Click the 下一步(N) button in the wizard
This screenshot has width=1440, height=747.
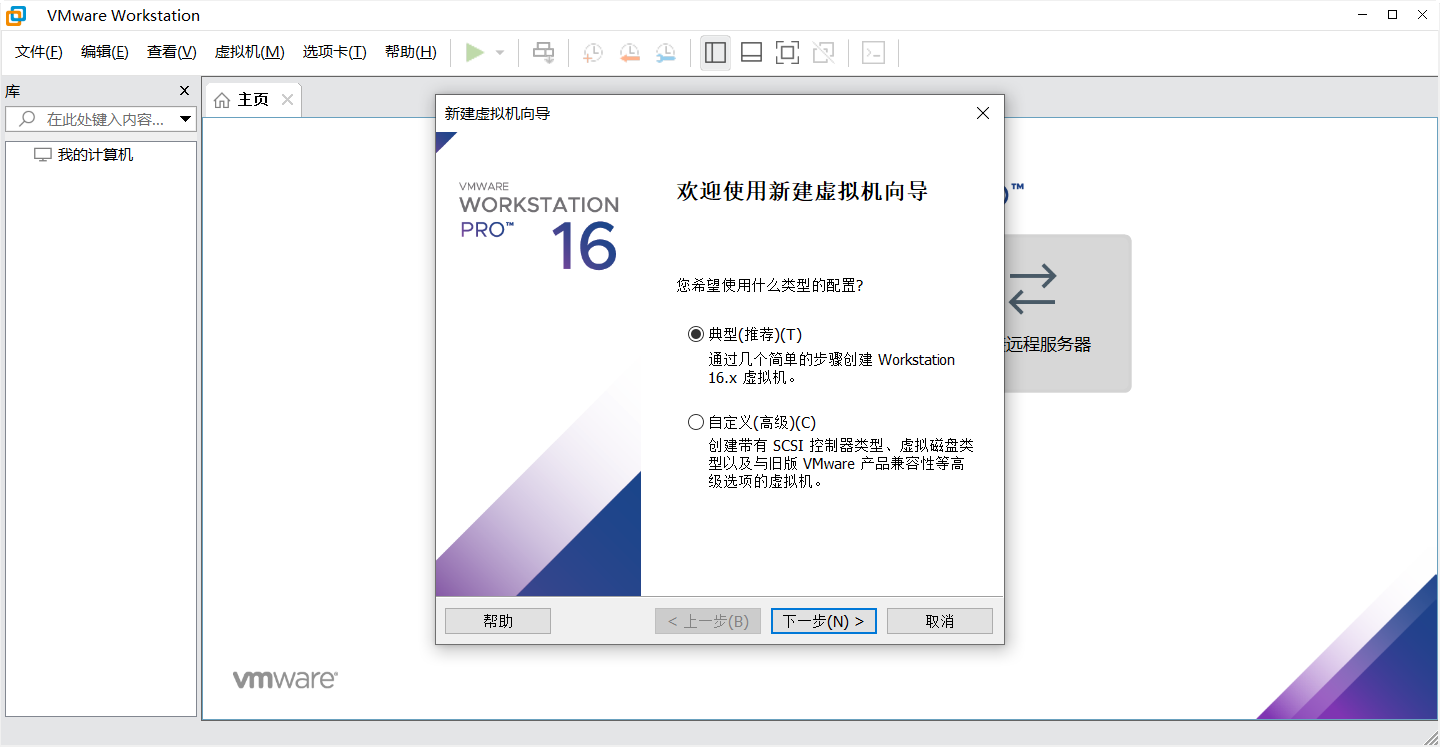[x=823, y=620]
